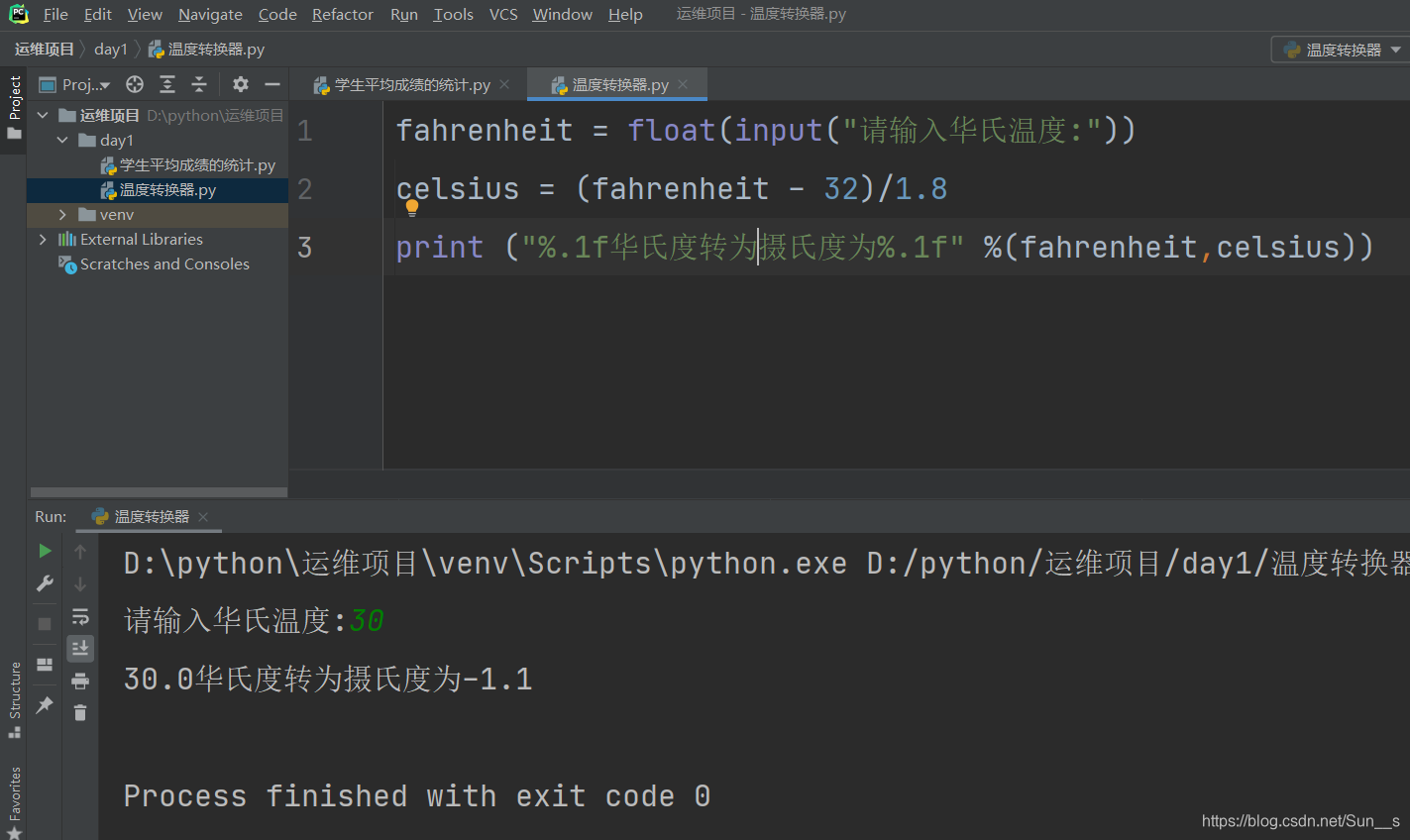Image resolution: width=1410 pixels, height=840 pixels.
Task: Click the yellow intention lightbulb icon
Action: 412,207
